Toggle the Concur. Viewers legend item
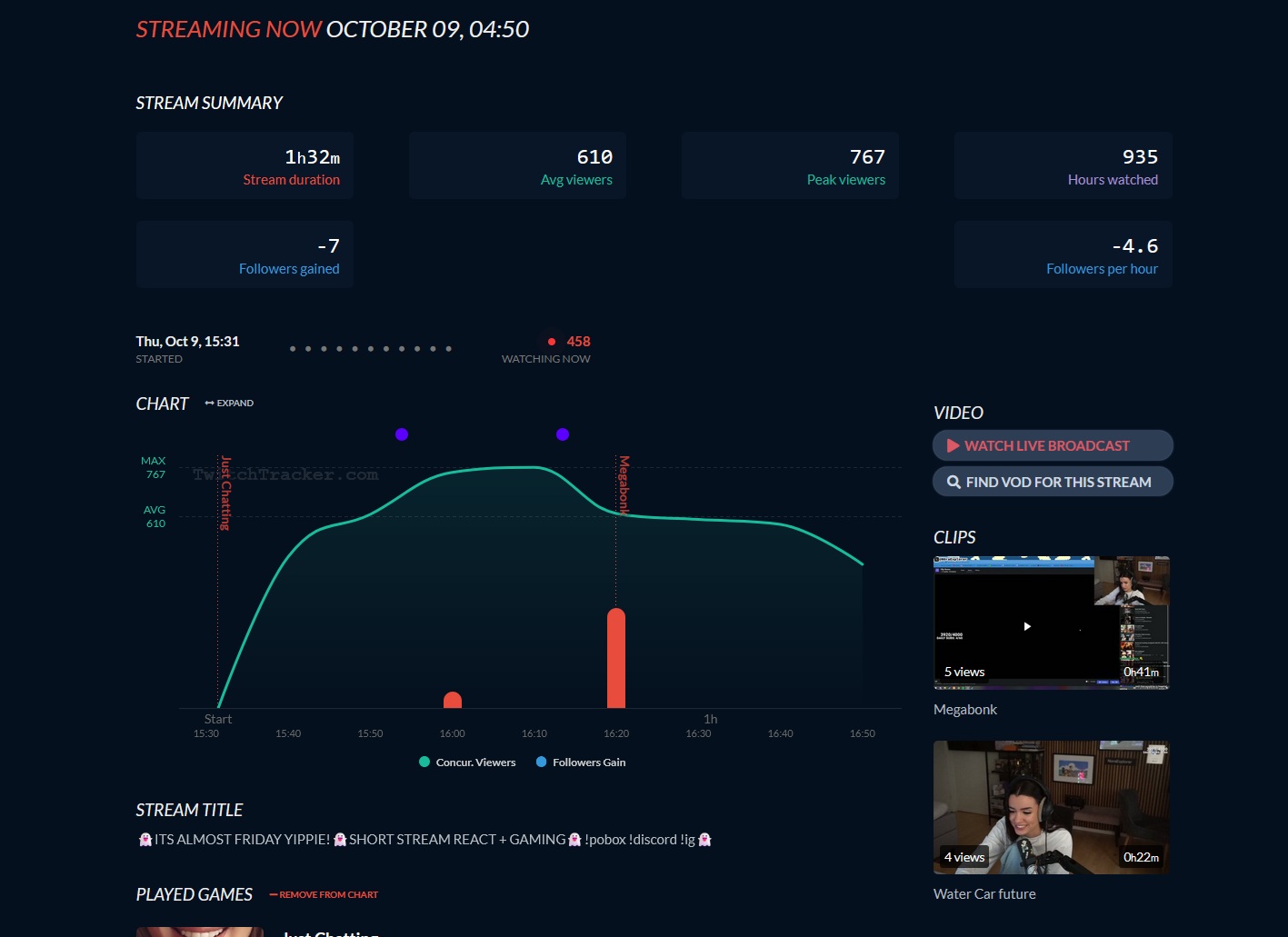The width and height of the screenshot is (1288, 937). pos(467,763)
